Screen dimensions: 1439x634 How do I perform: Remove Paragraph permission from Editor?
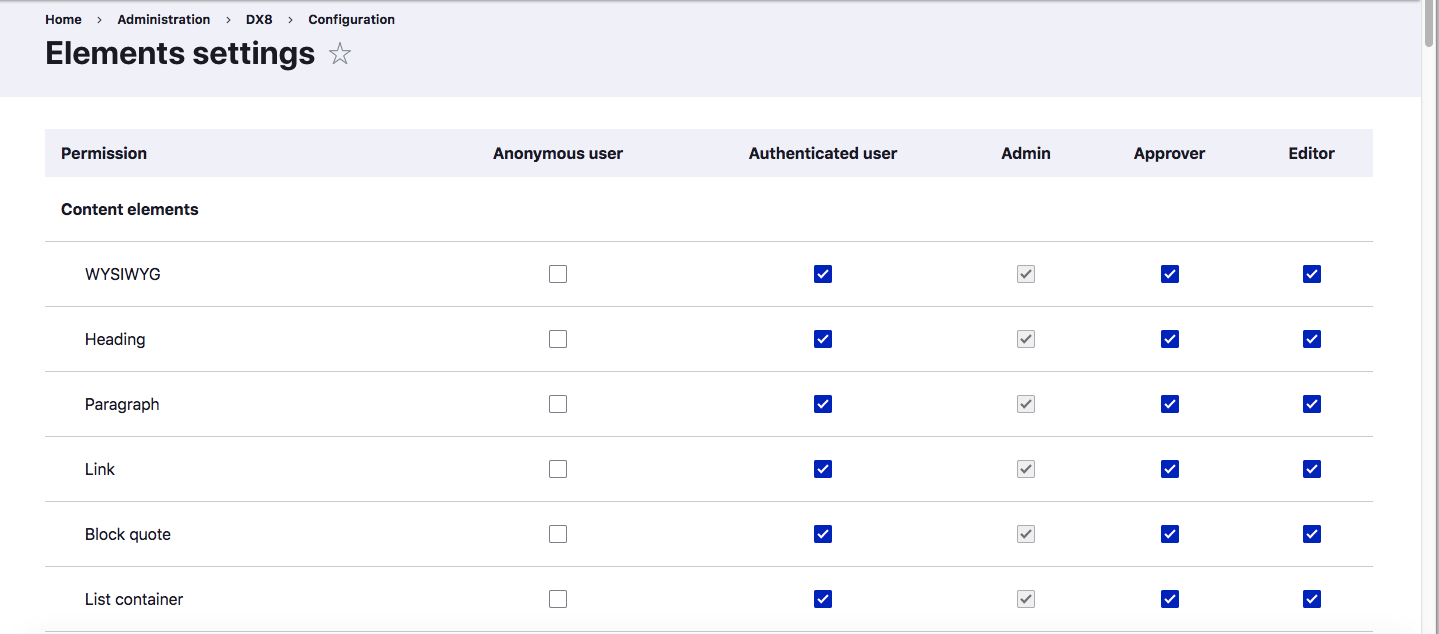pyautogui.click(x=1312, y=404)
